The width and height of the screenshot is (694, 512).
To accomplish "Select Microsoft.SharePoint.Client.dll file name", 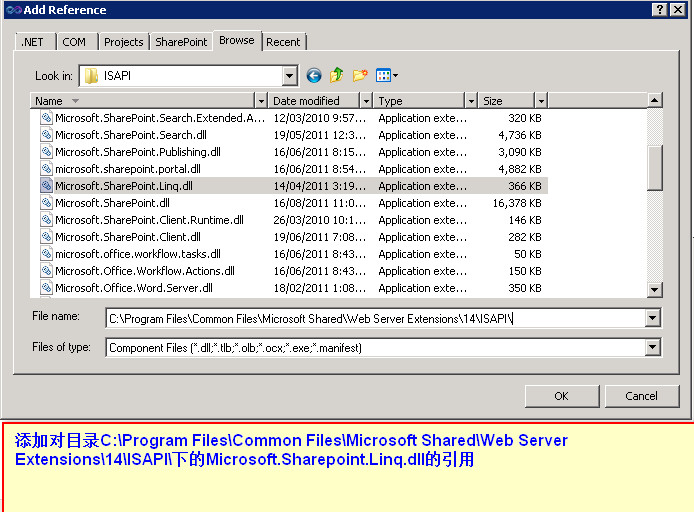I will [128, 237].
